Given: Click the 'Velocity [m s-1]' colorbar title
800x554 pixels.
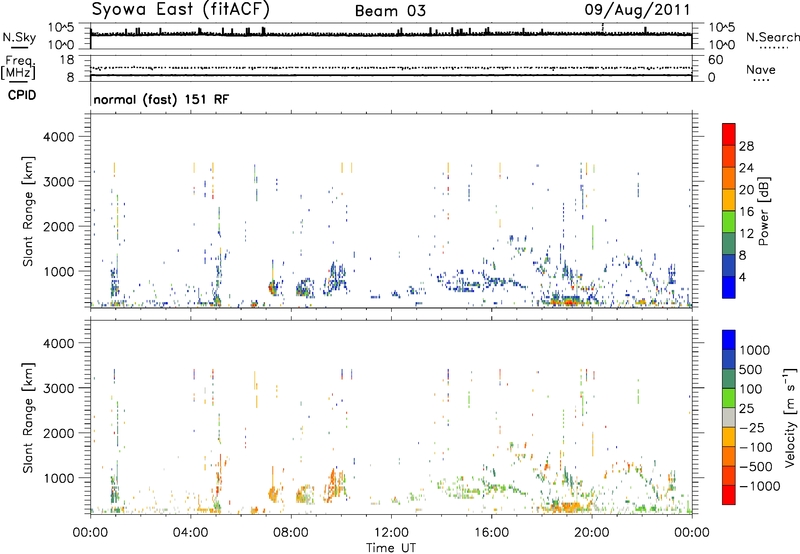Looking at the screenshot, I should [x=791, y=417].
